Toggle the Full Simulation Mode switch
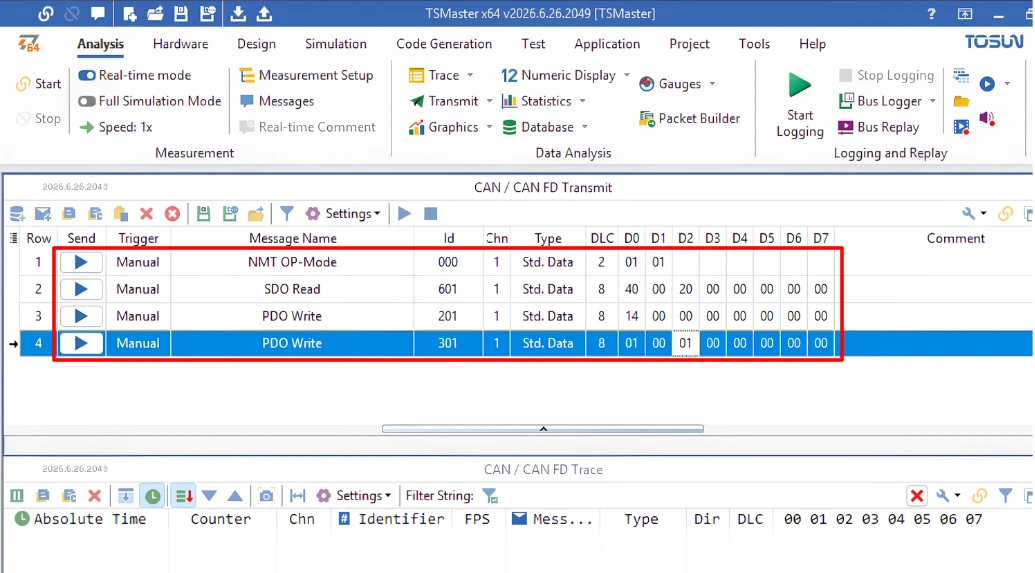Viewport: 1035px width, 573px height. pyautogui.click(x=86, y=102)
